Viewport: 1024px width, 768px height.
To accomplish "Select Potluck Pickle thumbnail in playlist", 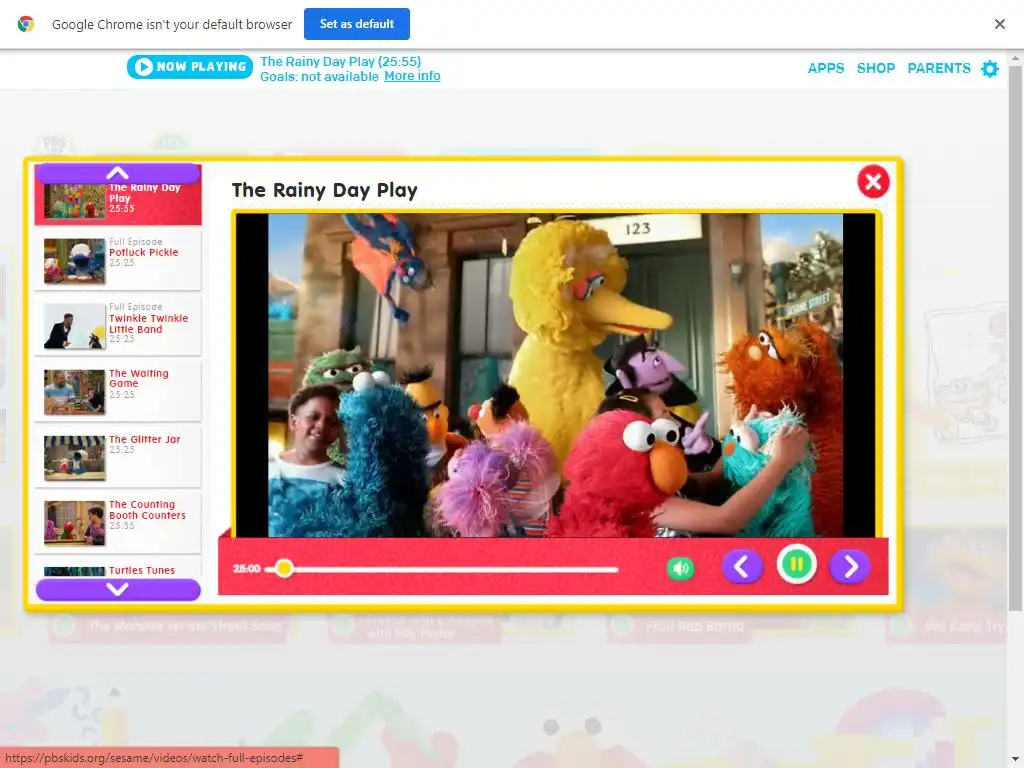I will (74, 261).
